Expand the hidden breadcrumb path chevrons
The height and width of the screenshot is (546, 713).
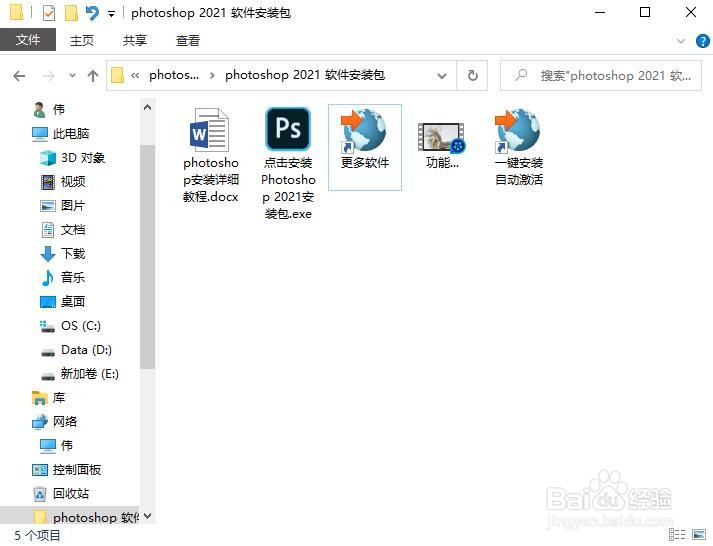coord(135,75)
